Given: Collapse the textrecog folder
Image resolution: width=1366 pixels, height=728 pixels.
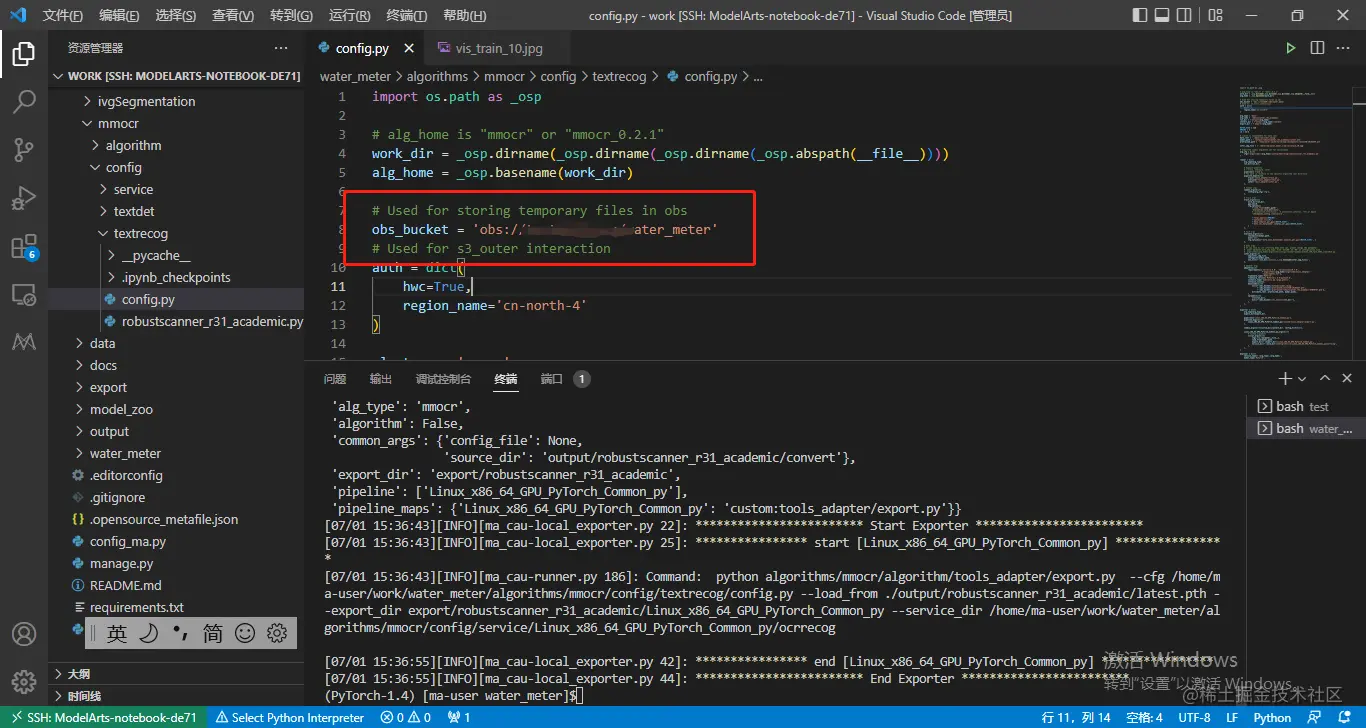Looking at the screenshot, I should 176,233.
